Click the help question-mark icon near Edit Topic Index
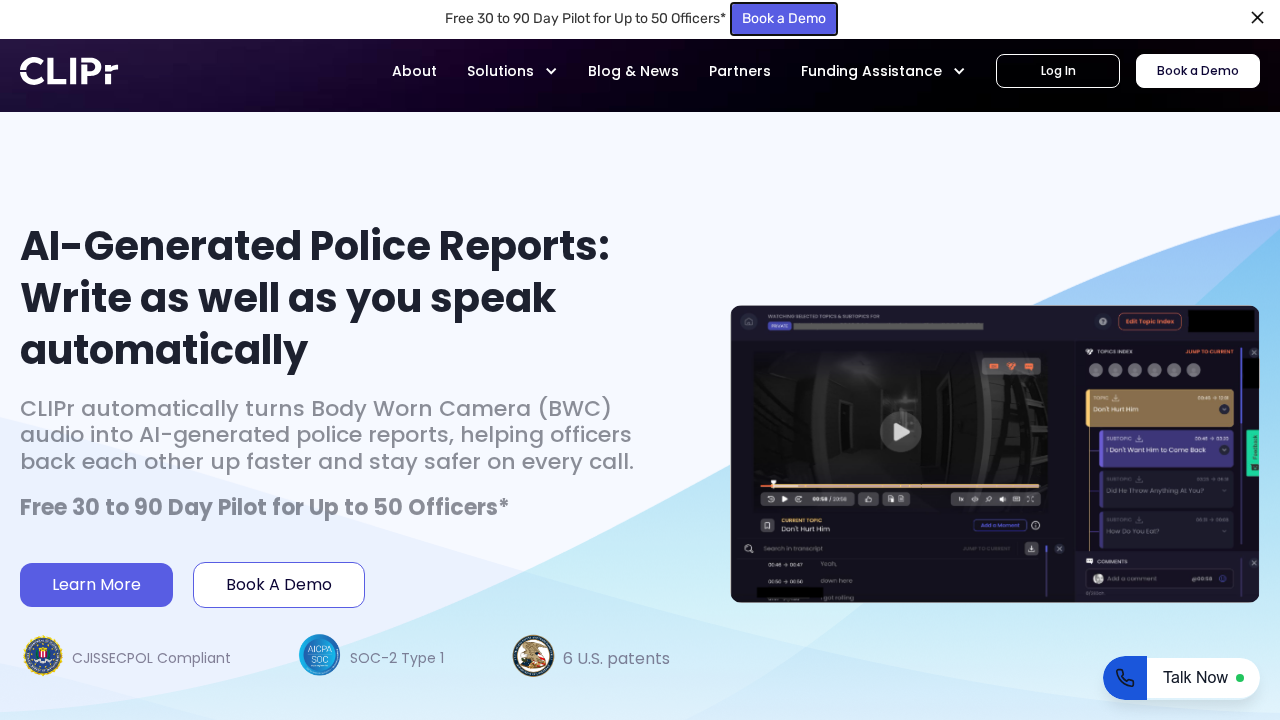This screenshot has width=1280, height=720. click(x=1102, y=321)
